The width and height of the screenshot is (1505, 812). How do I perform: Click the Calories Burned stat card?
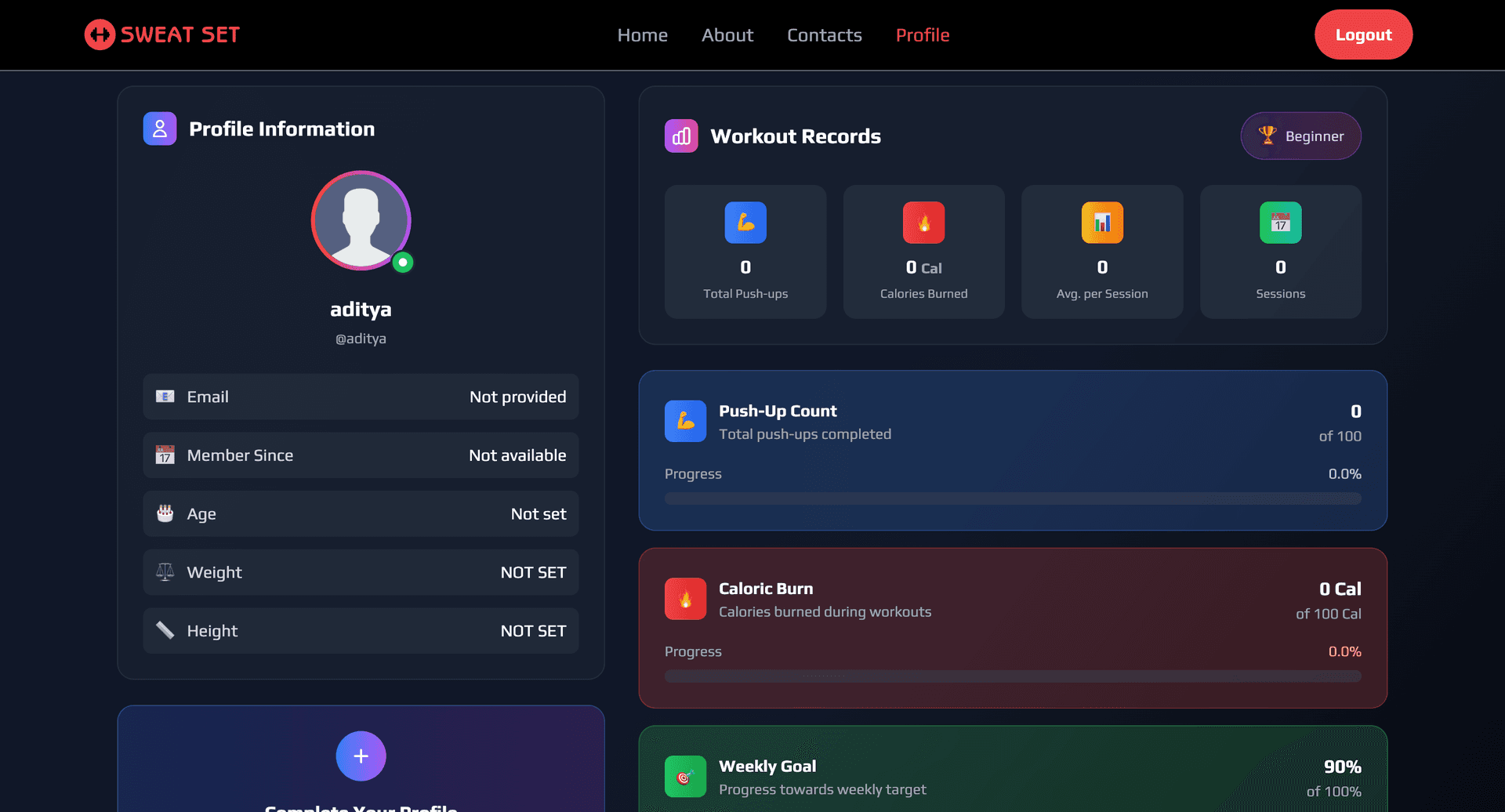point(923,252)
